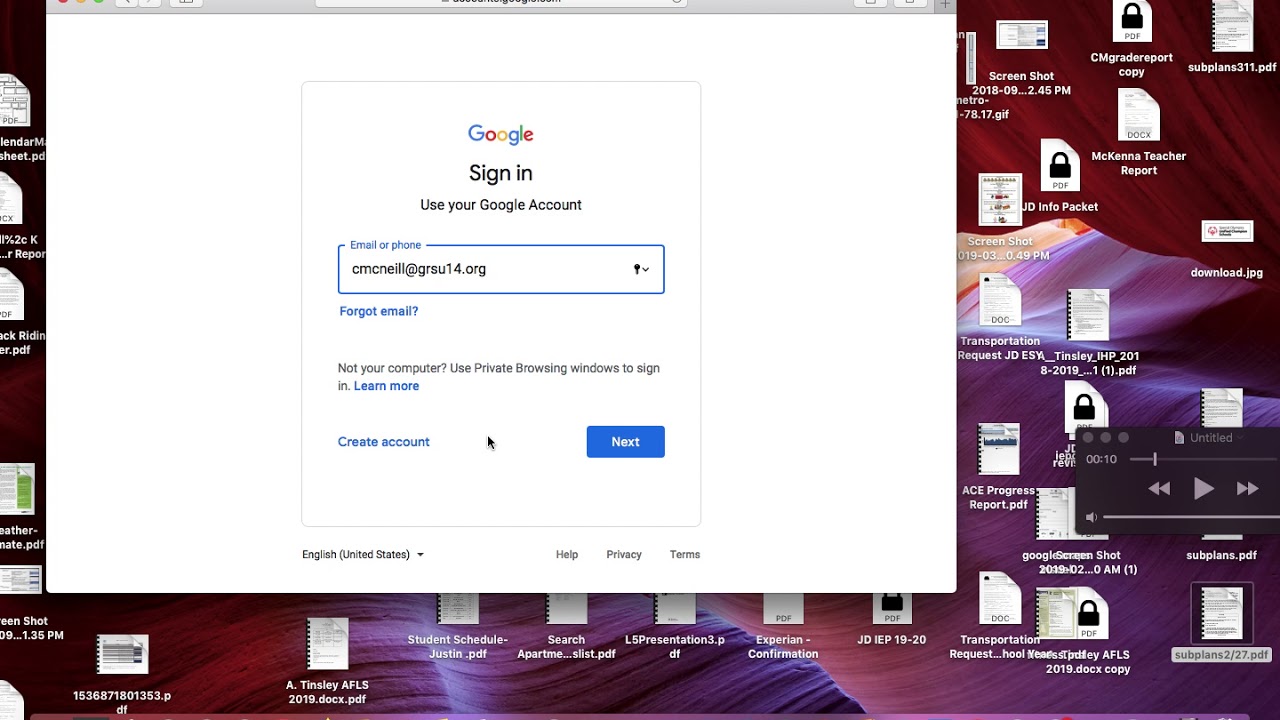The width and height of the screenshot is (1280, 720).
Task: Select the CMgradereport copy PDF icon
Action: tap(1132, 23)
